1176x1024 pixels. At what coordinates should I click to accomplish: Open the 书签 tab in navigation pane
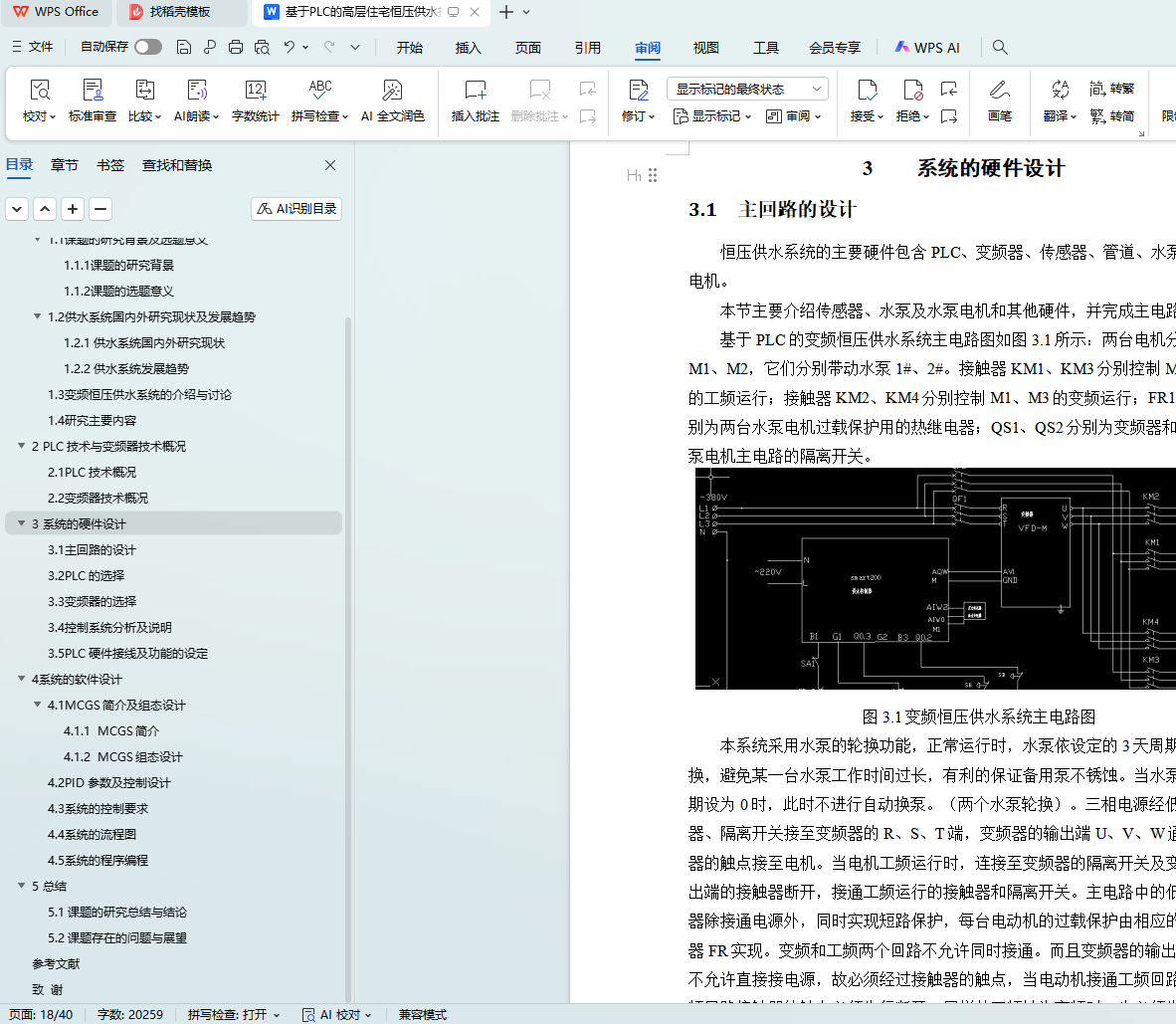(x=110, y=165)
